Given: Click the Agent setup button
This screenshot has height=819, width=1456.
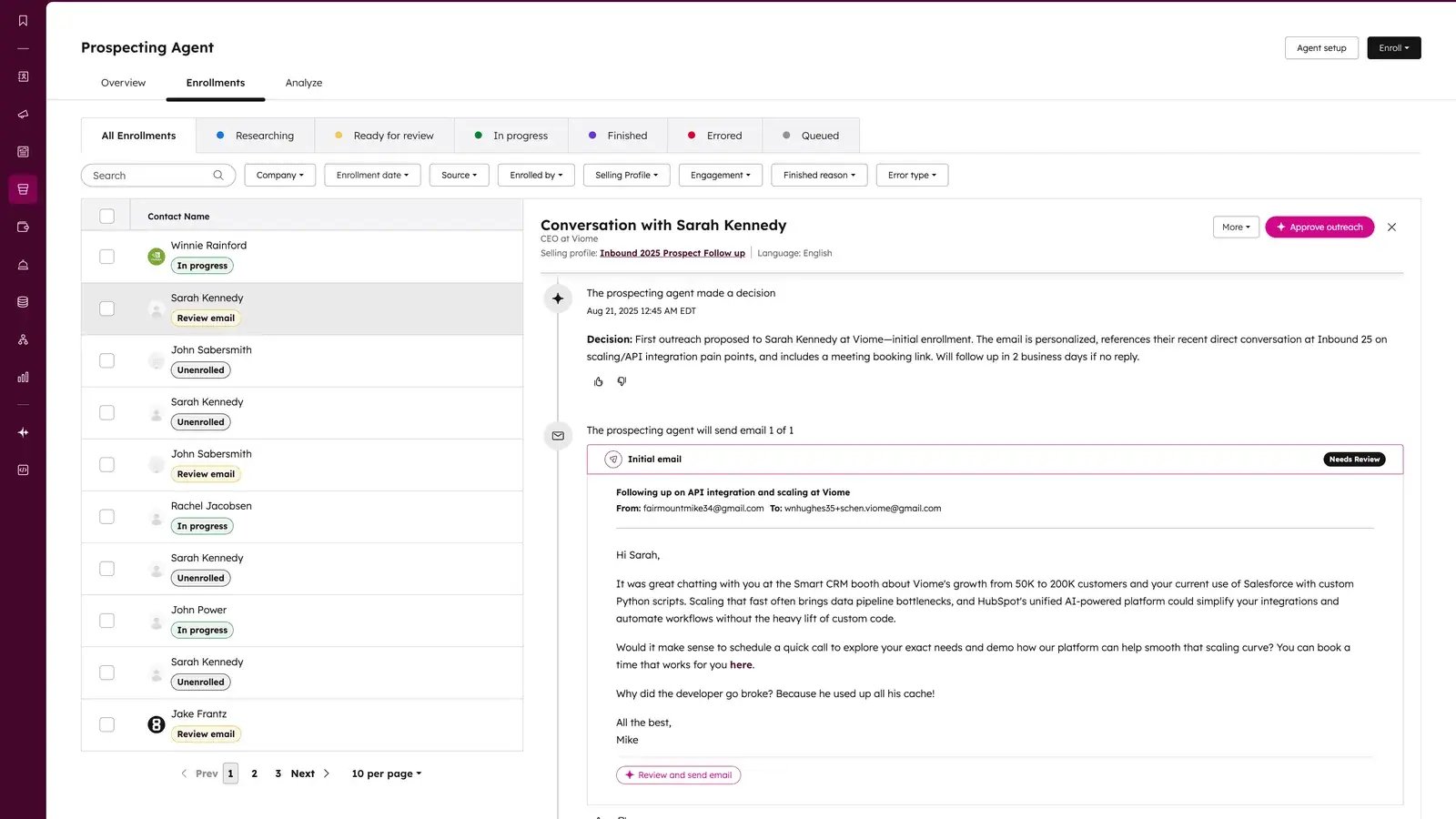Looking at the screenshot, I should click(1321, 48).
